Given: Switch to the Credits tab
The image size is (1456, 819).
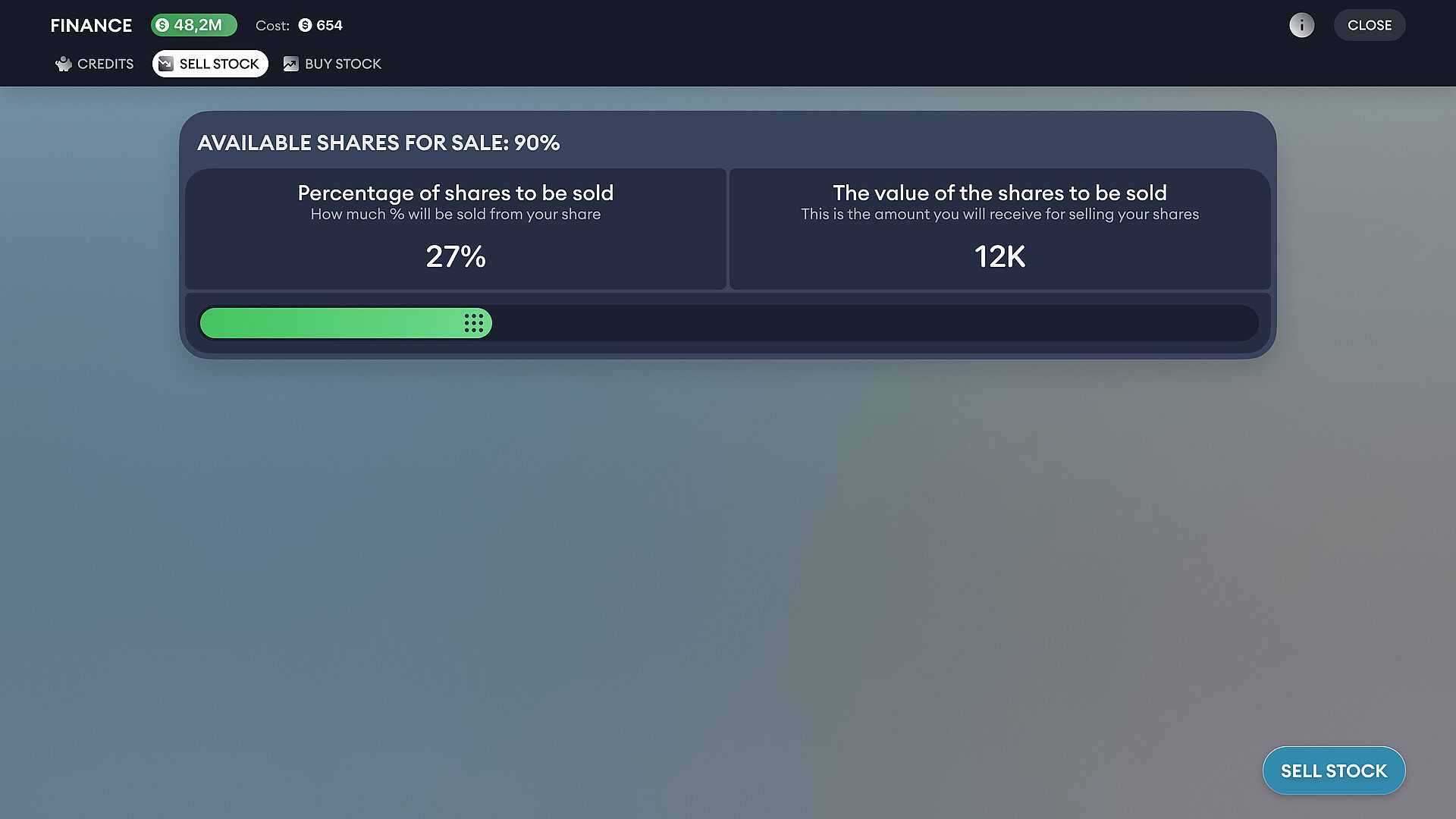Looking at the screenshot, I should click(x=105, y=64).
